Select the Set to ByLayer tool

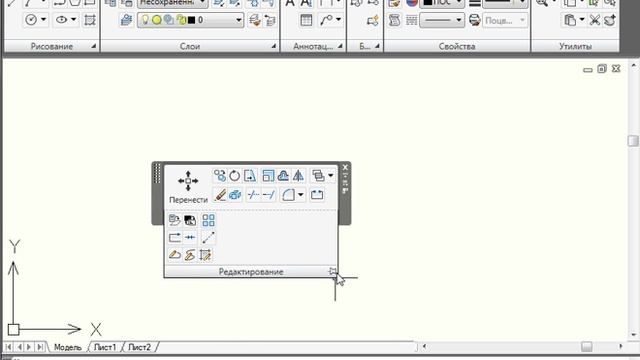coord(174,220)
